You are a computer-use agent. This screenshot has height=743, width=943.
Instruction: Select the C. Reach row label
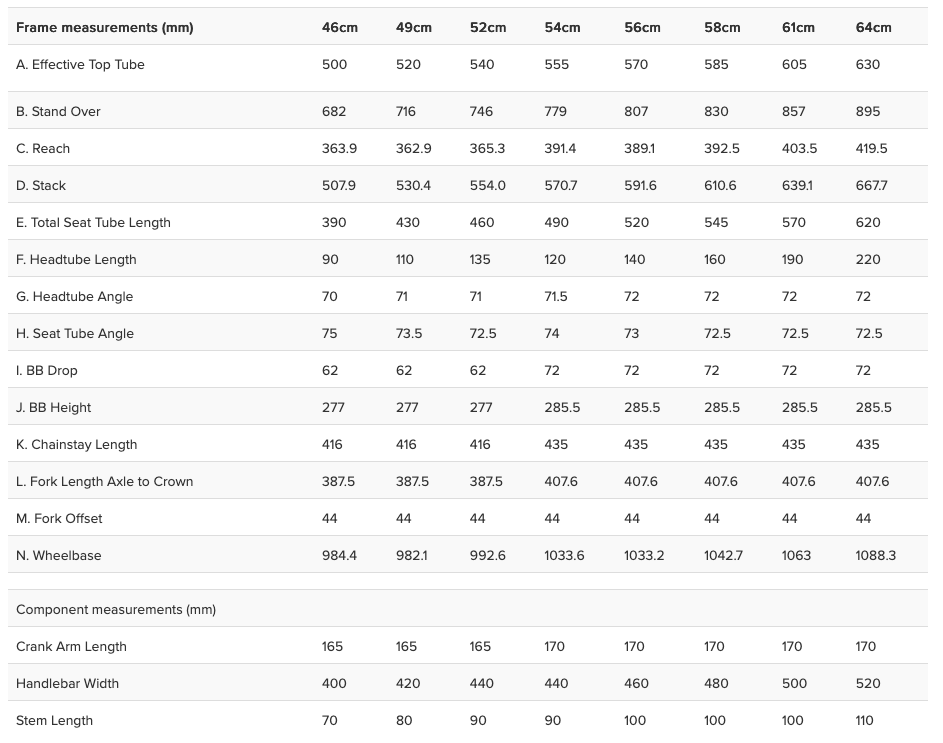point(43,148)
